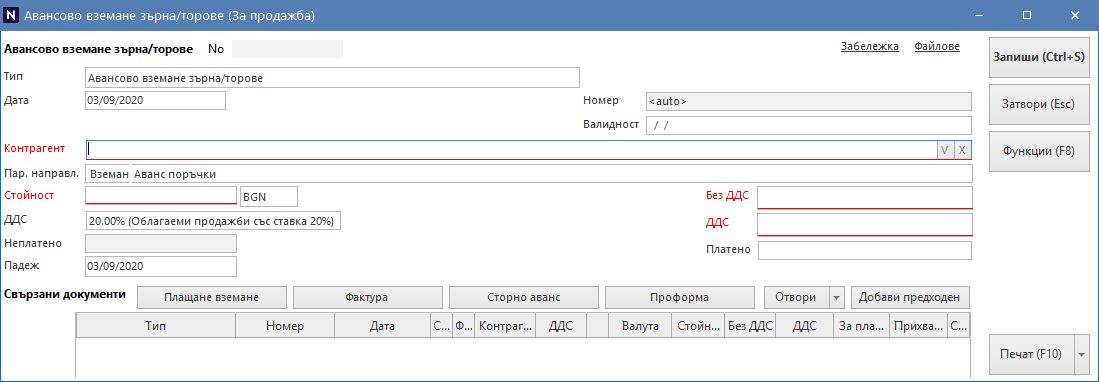Edit the Падеж date field
Screen dimensions: 1099x382
pyautogui.click(x=161, y=266)
